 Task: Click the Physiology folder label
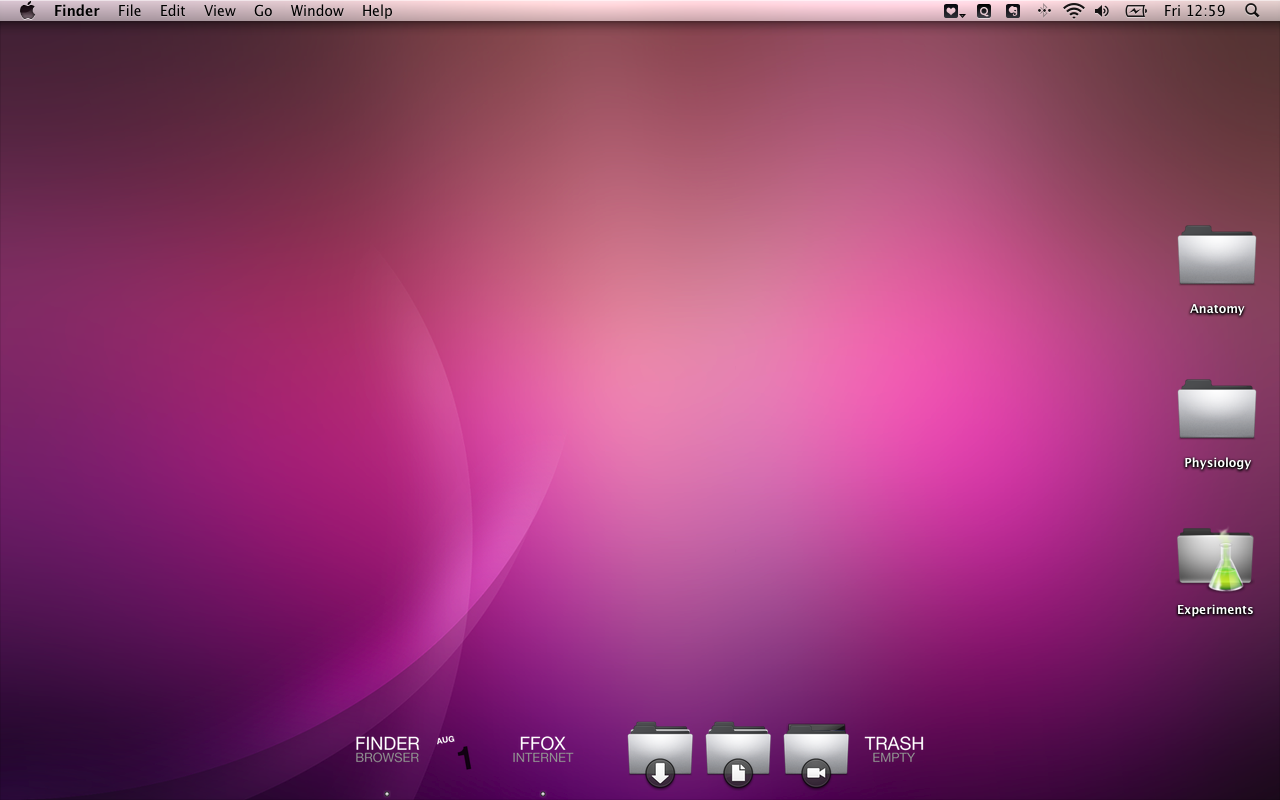coord(1217,463)
